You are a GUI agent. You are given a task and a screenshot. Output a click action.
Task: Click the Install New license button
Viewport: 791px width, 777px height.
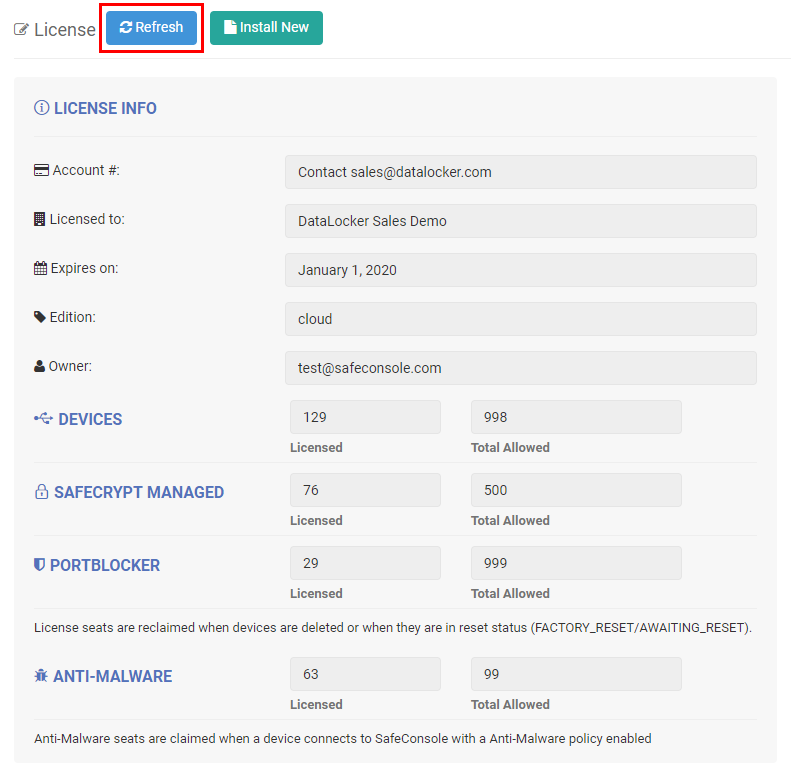click(x=266, y=28)
